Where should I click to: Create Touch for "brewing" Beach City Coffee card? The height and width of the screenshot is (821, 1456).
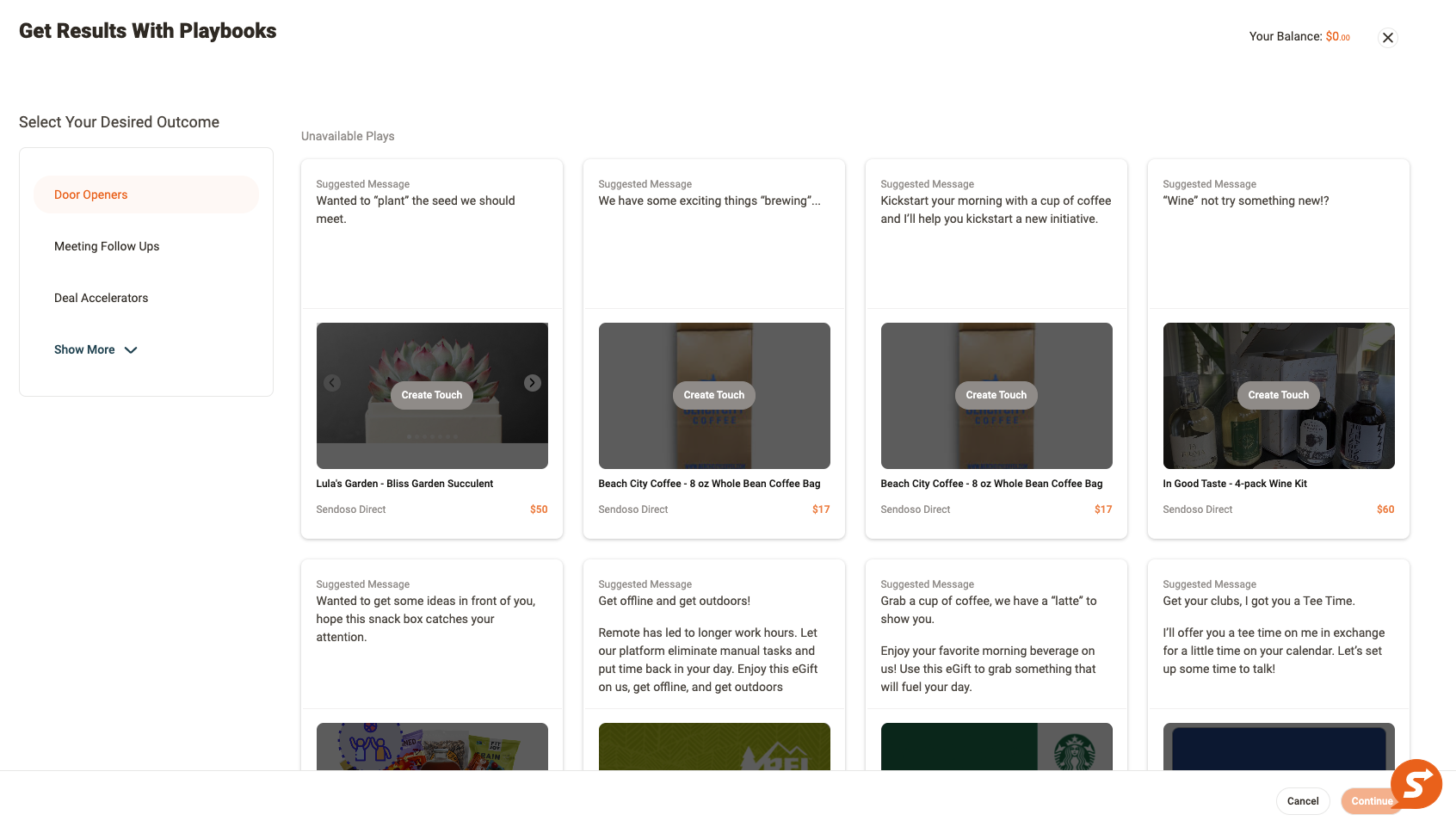(714, 395)
